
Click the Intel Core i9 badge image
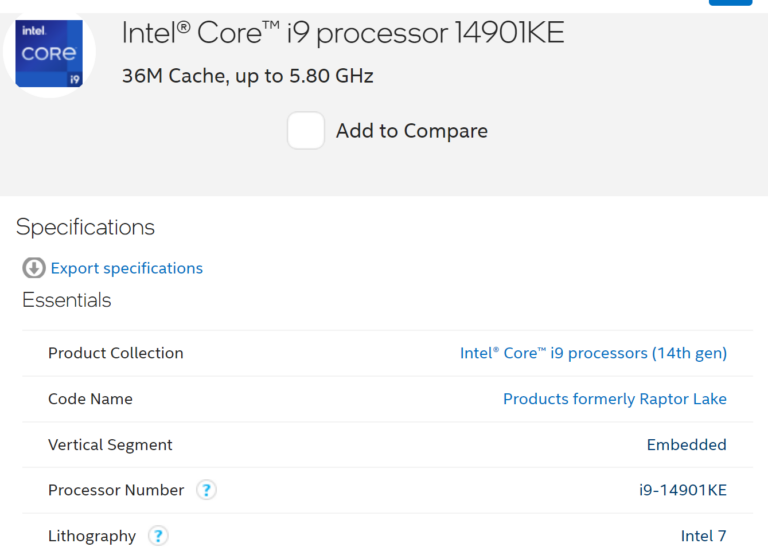coord(49,52)
